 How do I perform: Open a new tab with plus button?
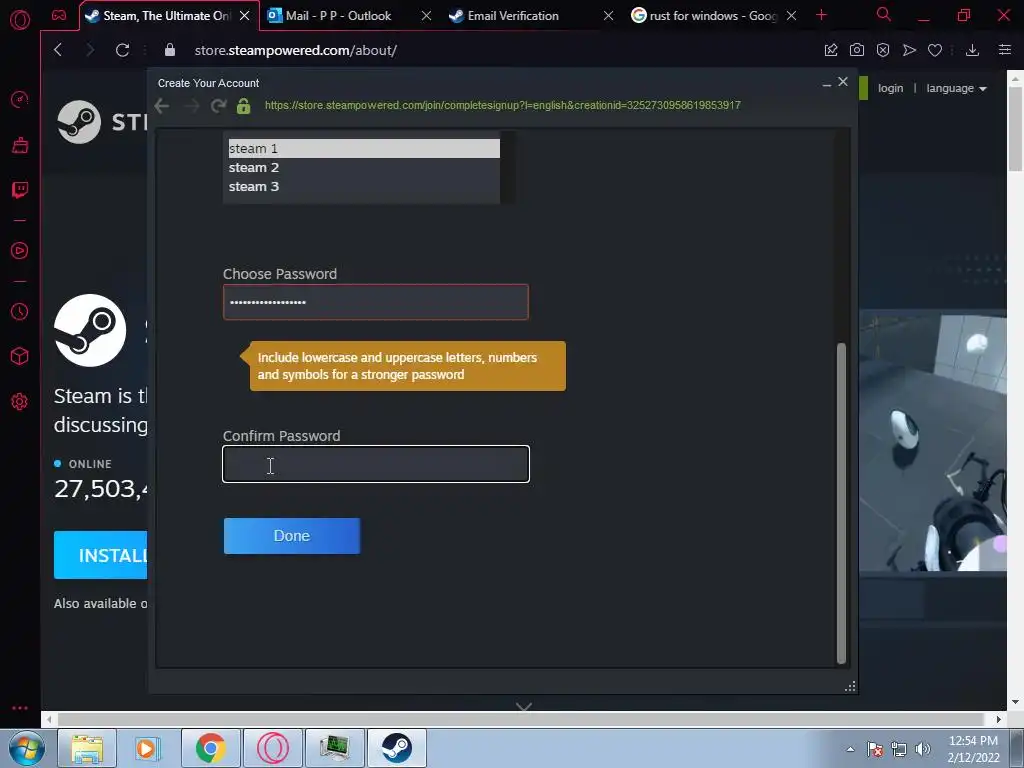pyautogui.click(x=822, y=15)
